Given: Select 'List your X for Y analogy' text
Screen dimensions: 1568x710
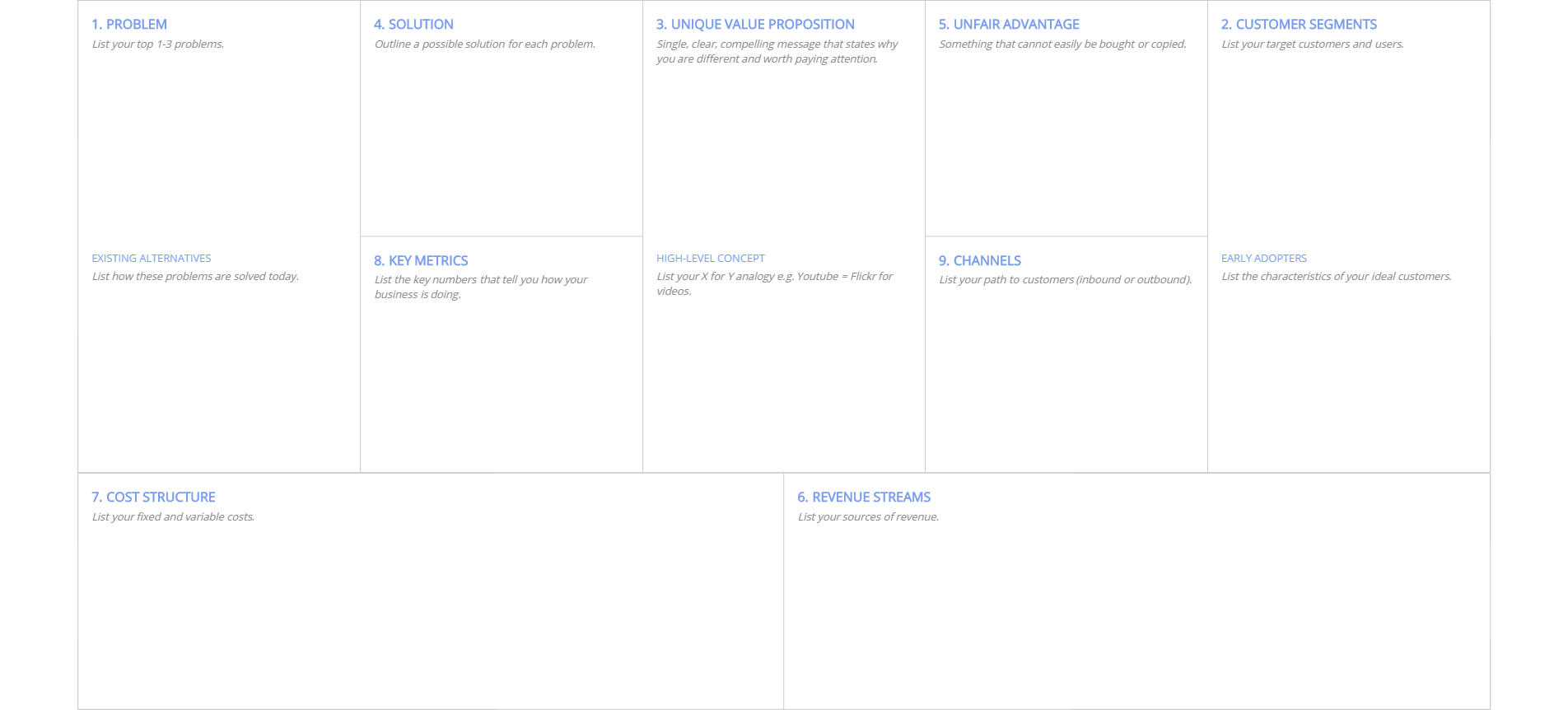Looking at the screenshot, I should pyautogui.click(x=775, y=284).
